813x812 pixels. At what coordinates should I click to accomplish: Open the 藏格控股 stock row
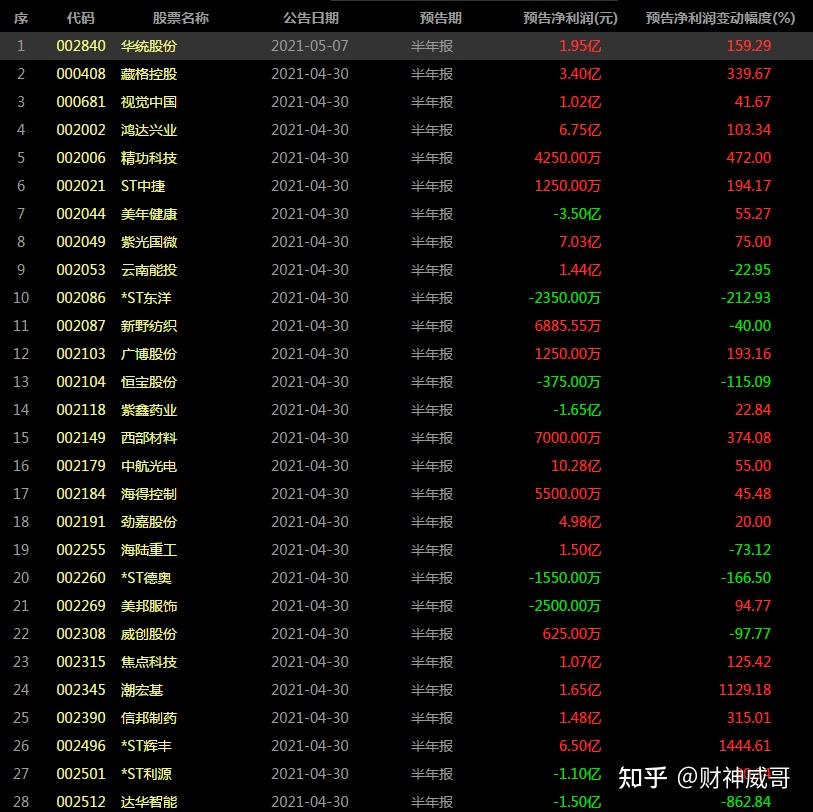click(x=406, y=74)
